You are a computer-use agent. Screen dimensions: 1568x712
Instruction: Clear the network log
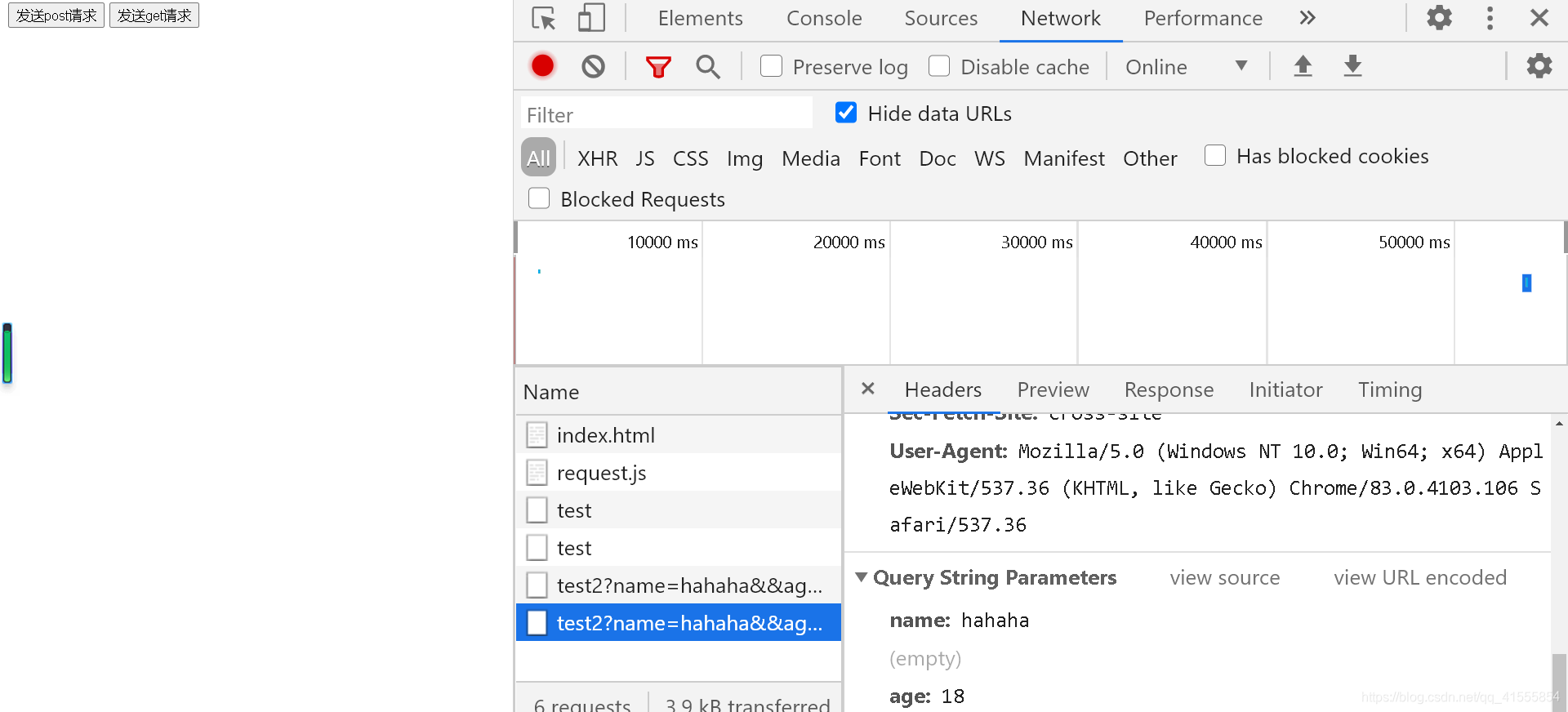(x=594, y=66)
